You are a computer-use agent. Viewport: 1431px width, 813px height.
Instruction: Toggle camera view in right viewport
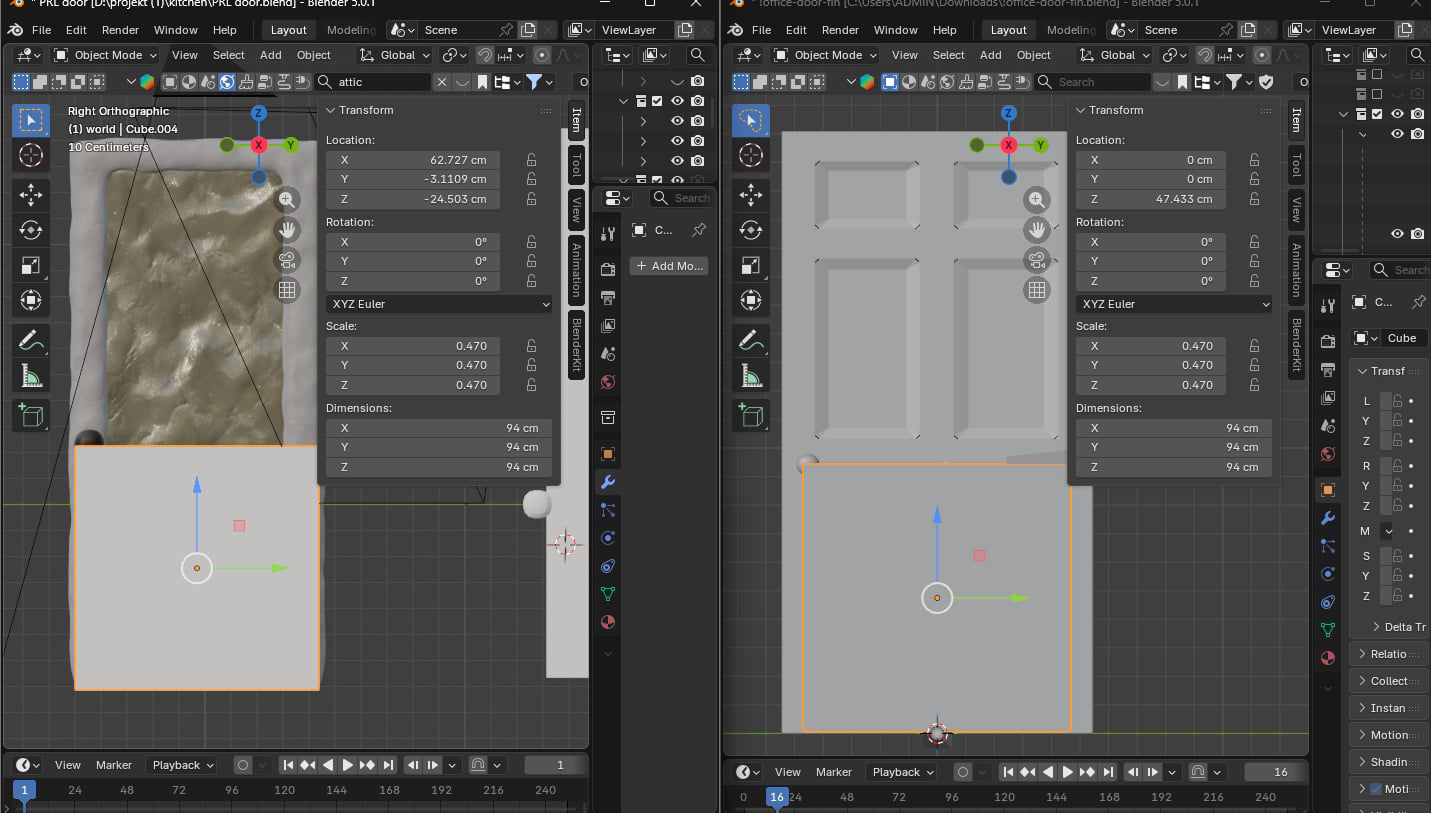pos(1037,260)
